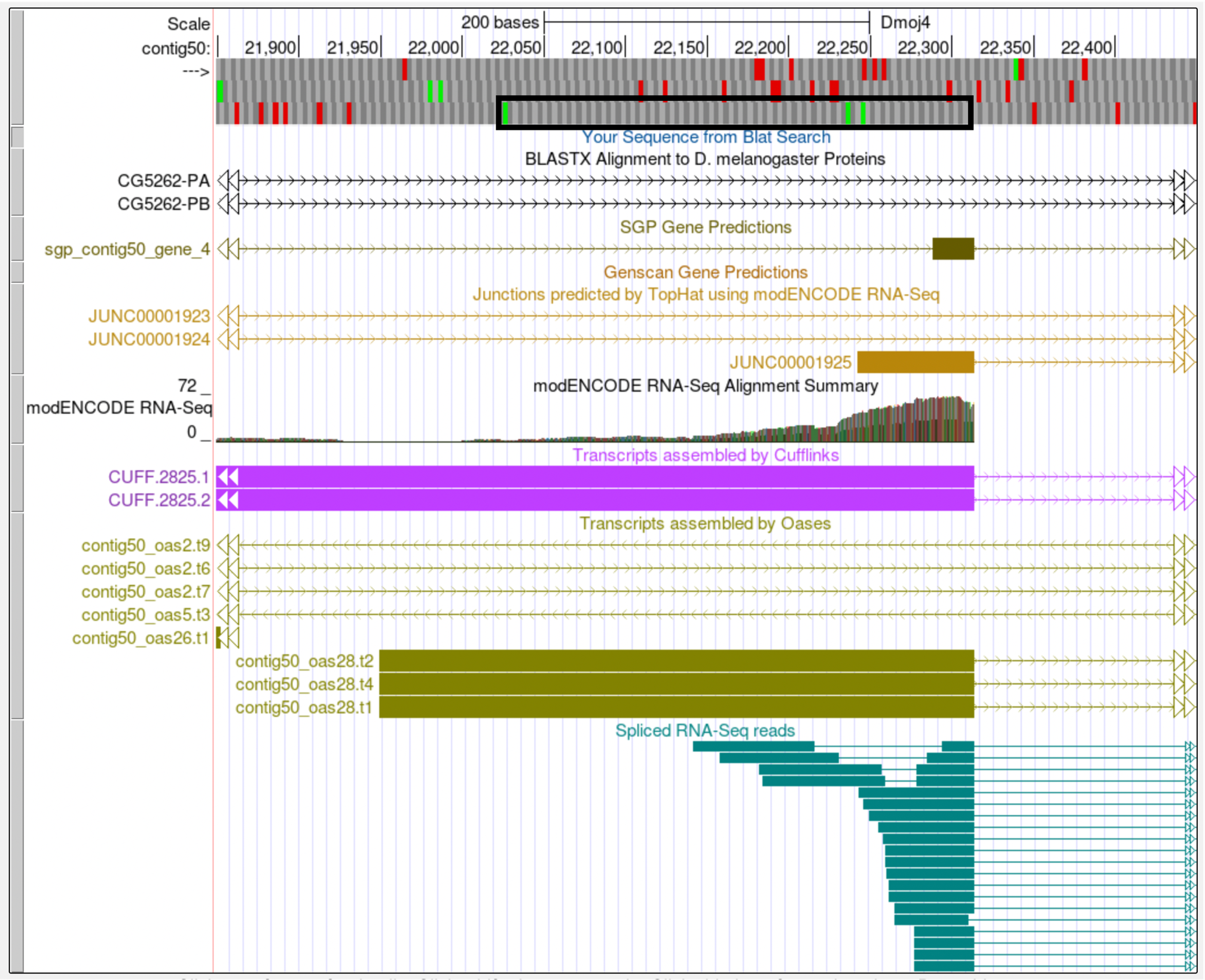Click the left double-arrow on contig50_oas2.t9 row
The width and height of the screenshot is (1205, 980).
coord(228,545)
